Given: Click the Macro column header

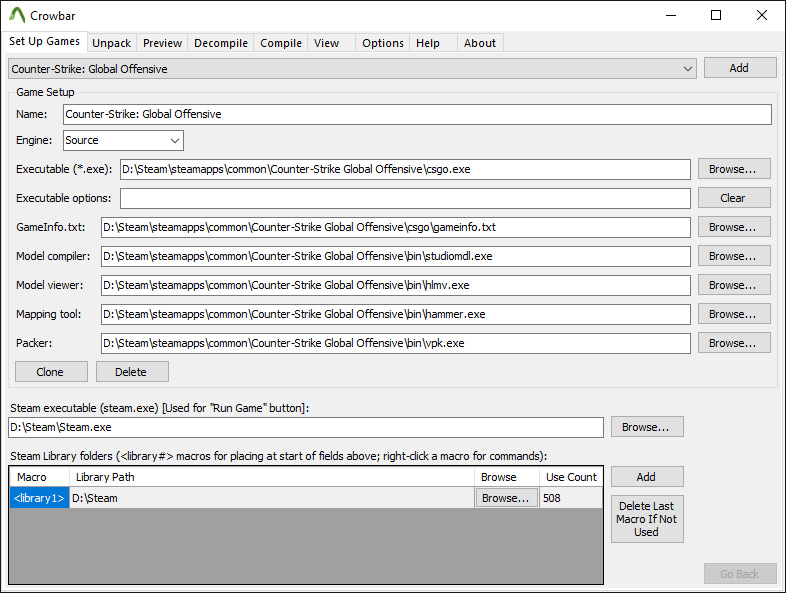Looking at the screenshot, I should tap(39, 477).
